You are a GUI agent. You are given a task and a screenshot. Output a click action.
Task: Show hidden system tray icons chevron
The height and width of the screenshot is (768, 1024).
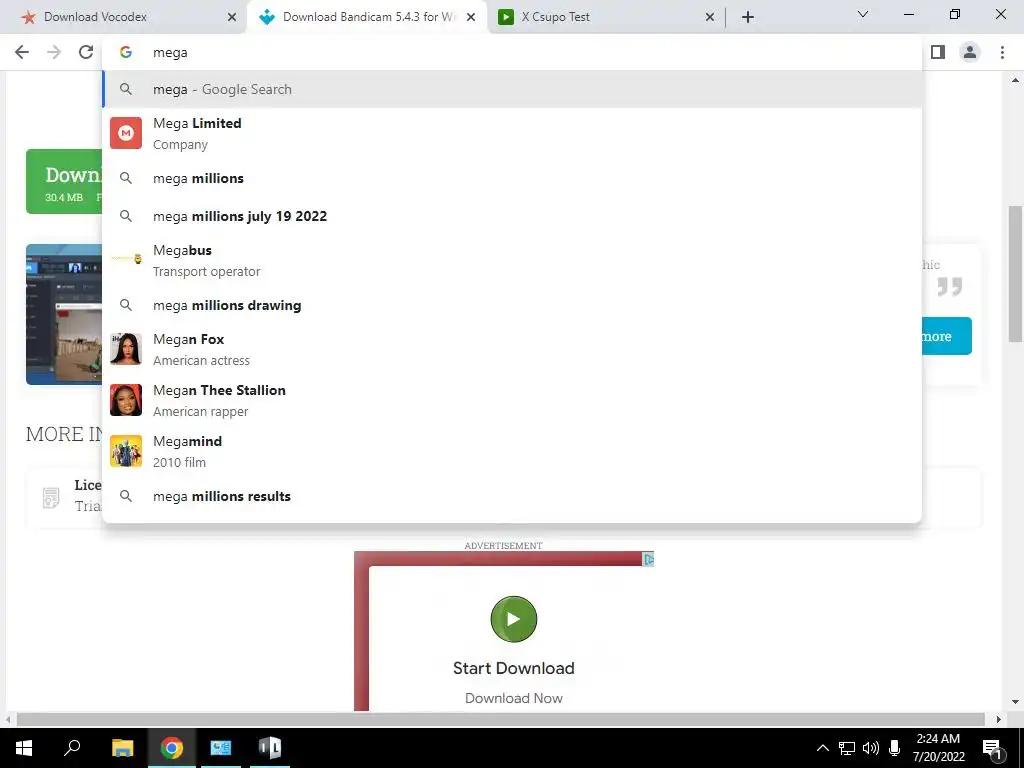pos(823,748)
